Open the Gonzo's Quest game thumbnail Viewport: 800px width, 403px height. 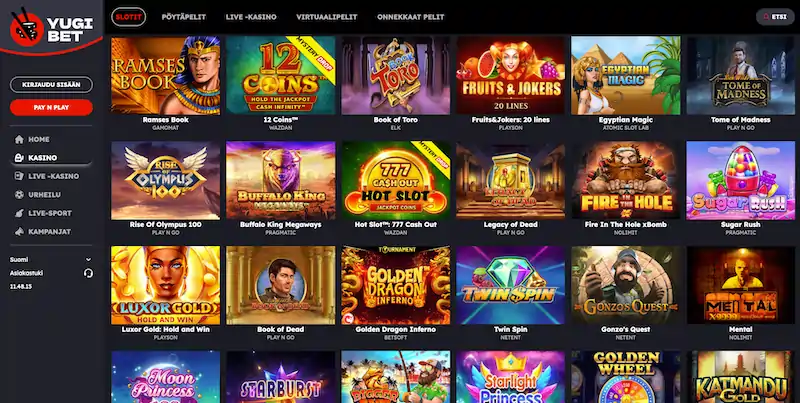pyautogui.click(x=626, y=285)
